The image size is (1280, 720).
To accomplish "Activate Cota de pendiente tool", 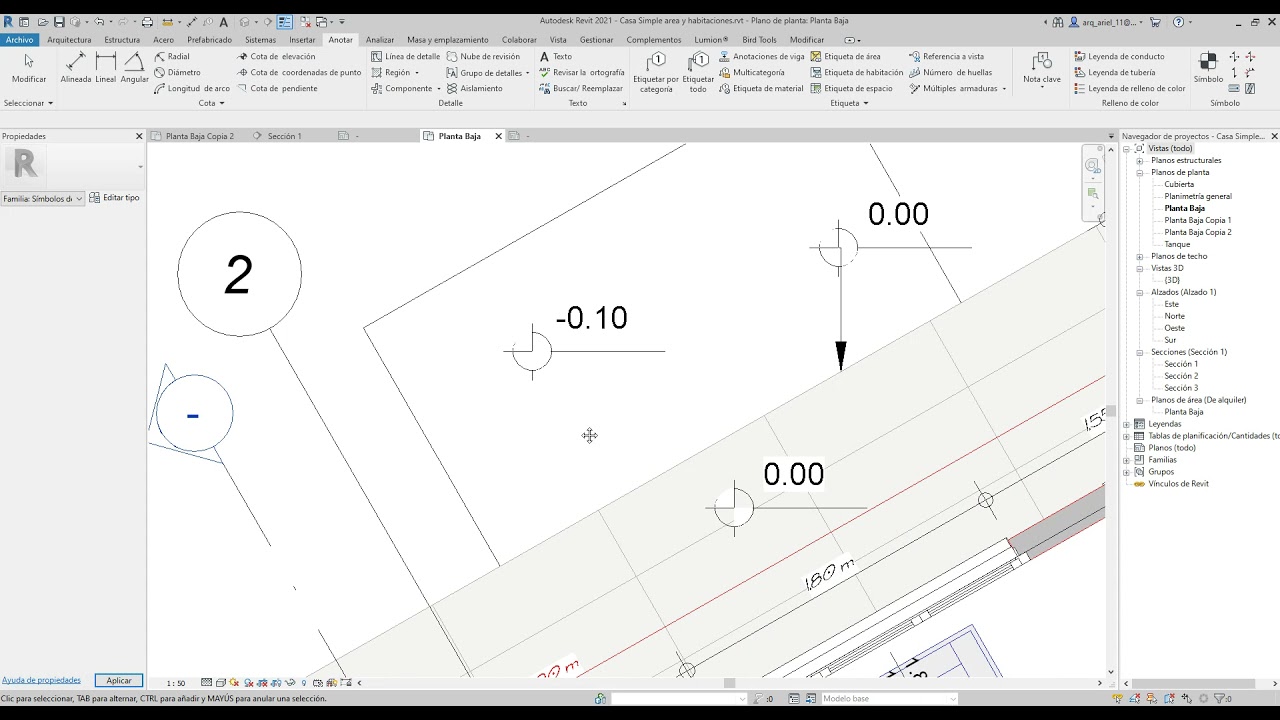I will [277, 89].
